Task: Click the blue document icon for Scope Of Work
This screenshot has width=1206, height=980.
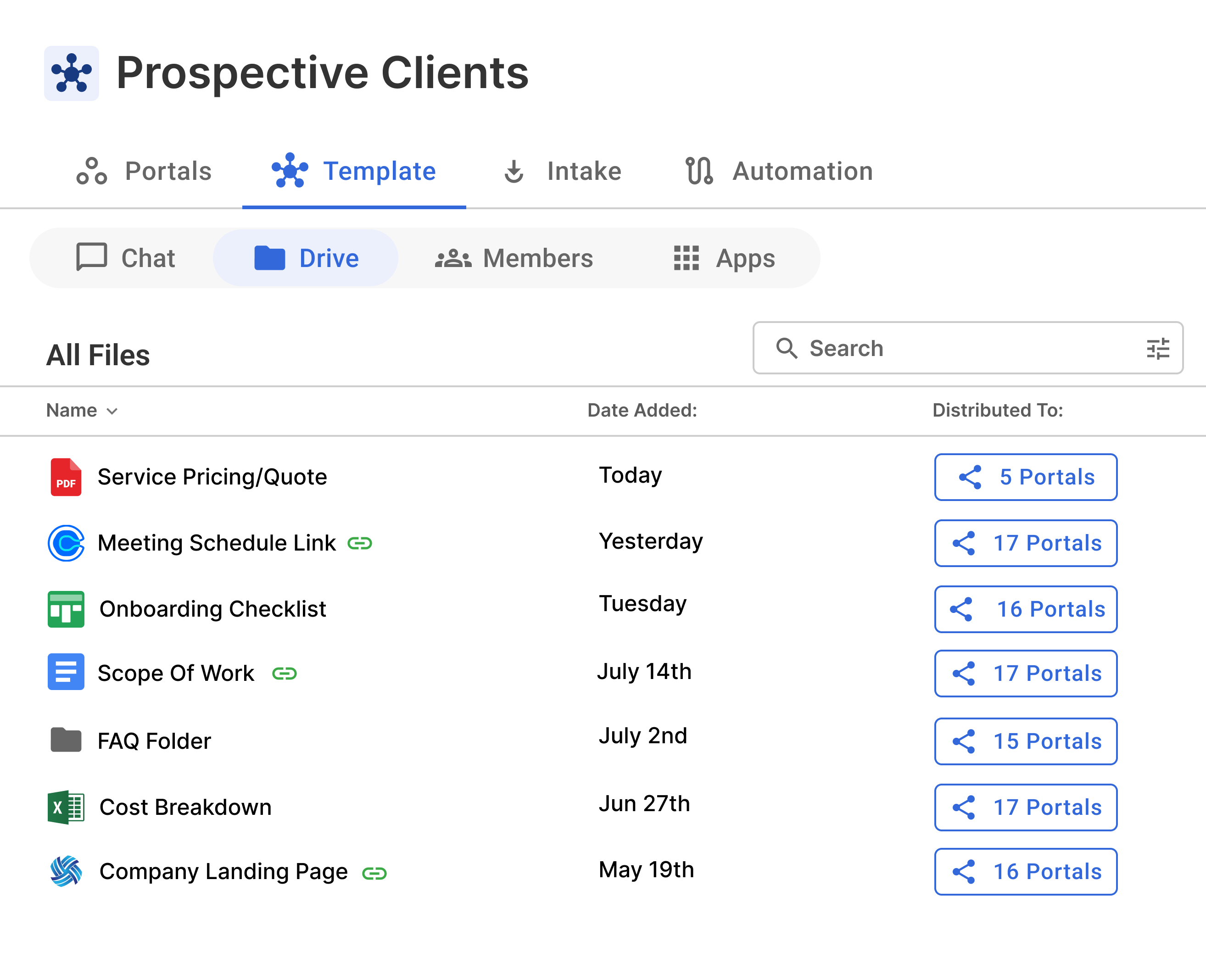Action: coord(66,672)
